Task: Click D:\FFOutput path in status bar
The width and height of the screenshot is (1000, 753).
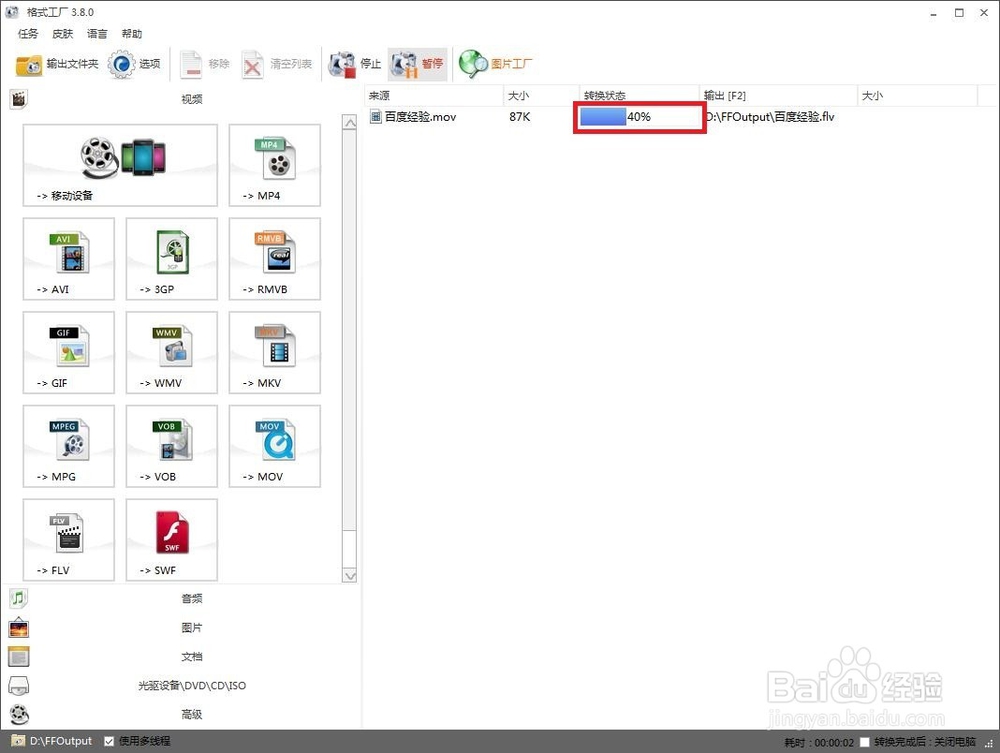Action: click(61, 741)
